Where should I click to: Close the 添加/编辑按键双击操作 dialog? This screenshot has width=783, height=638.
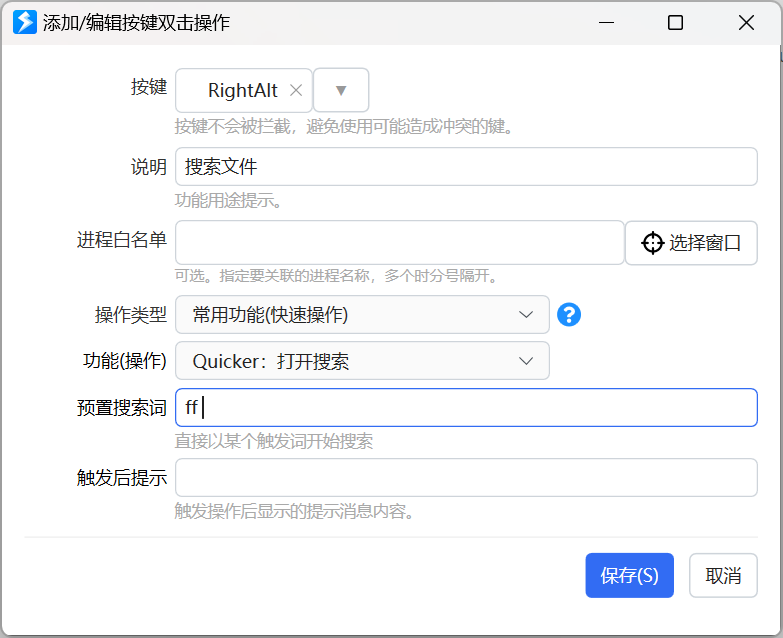pyautogui.click(x=746, y=22)
